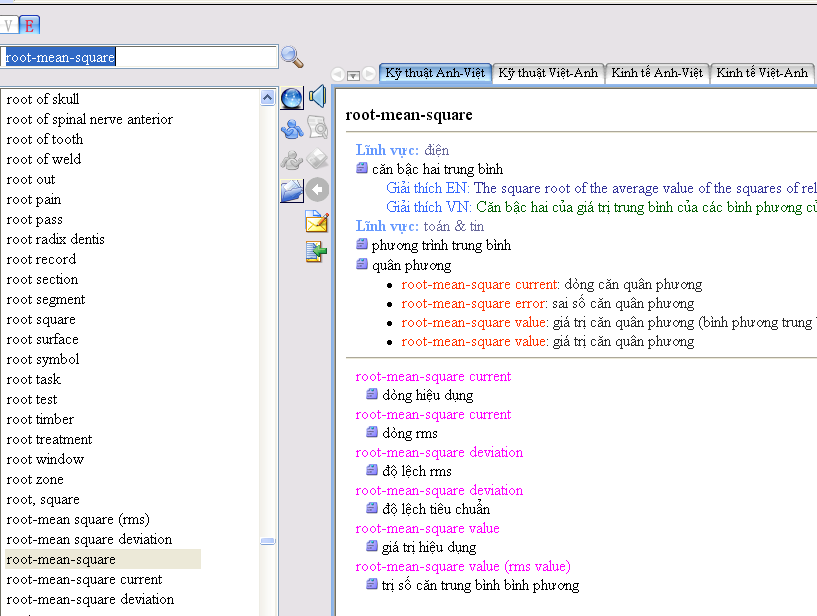Select 'root-mean-square current' in word list
This screenshot has height=616, width=817.
pyautogui.click(x=84, y=579)
